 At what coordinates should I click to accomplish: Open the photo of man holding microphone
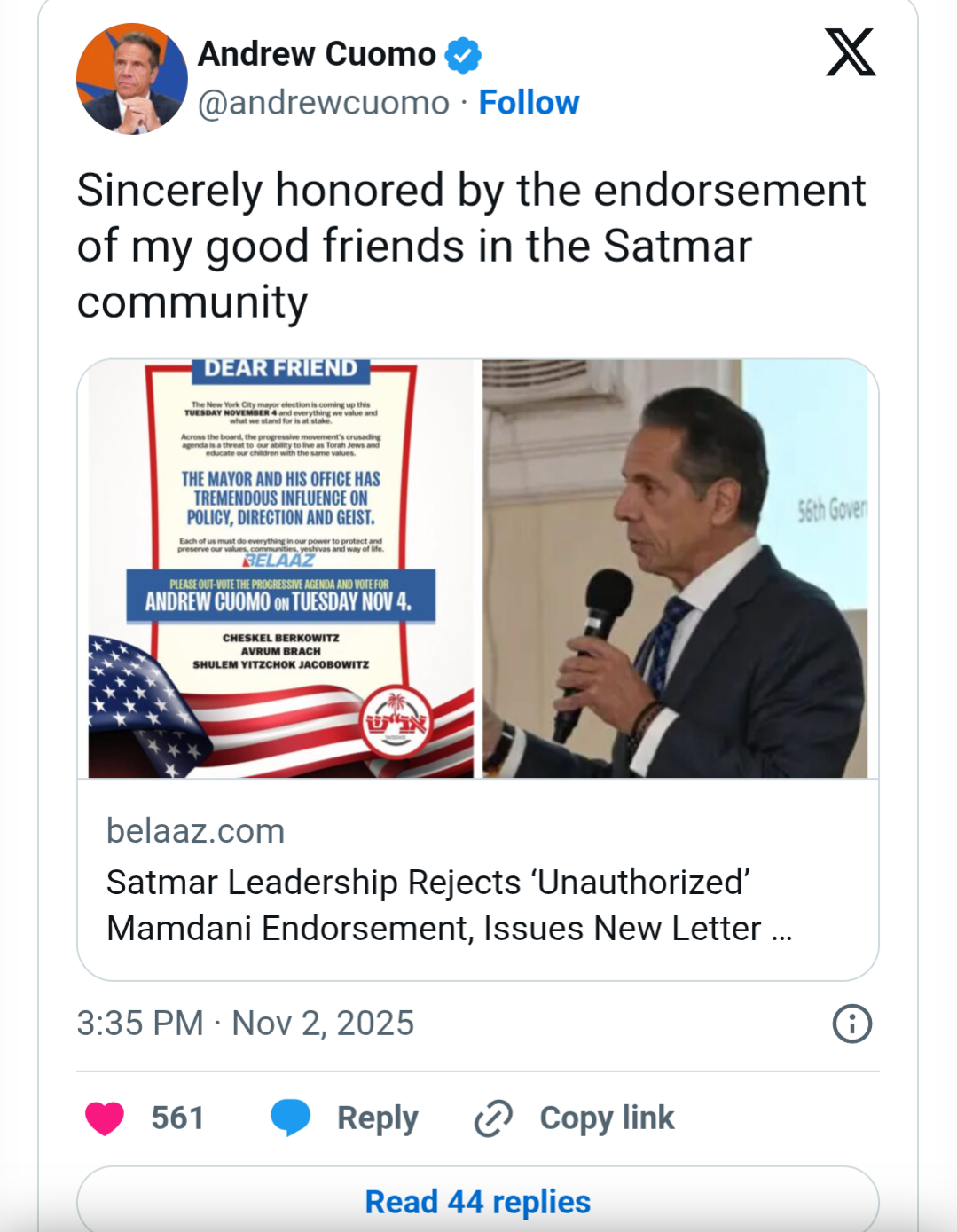point(675,569)
